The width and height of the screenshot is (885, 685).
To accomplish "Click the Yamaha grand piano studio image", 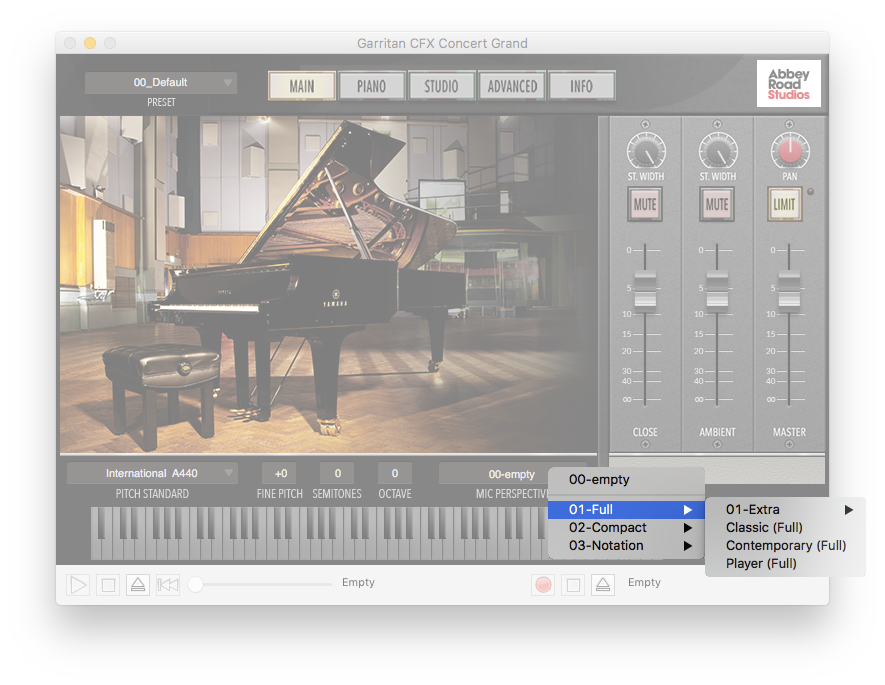I will [328, 284].
